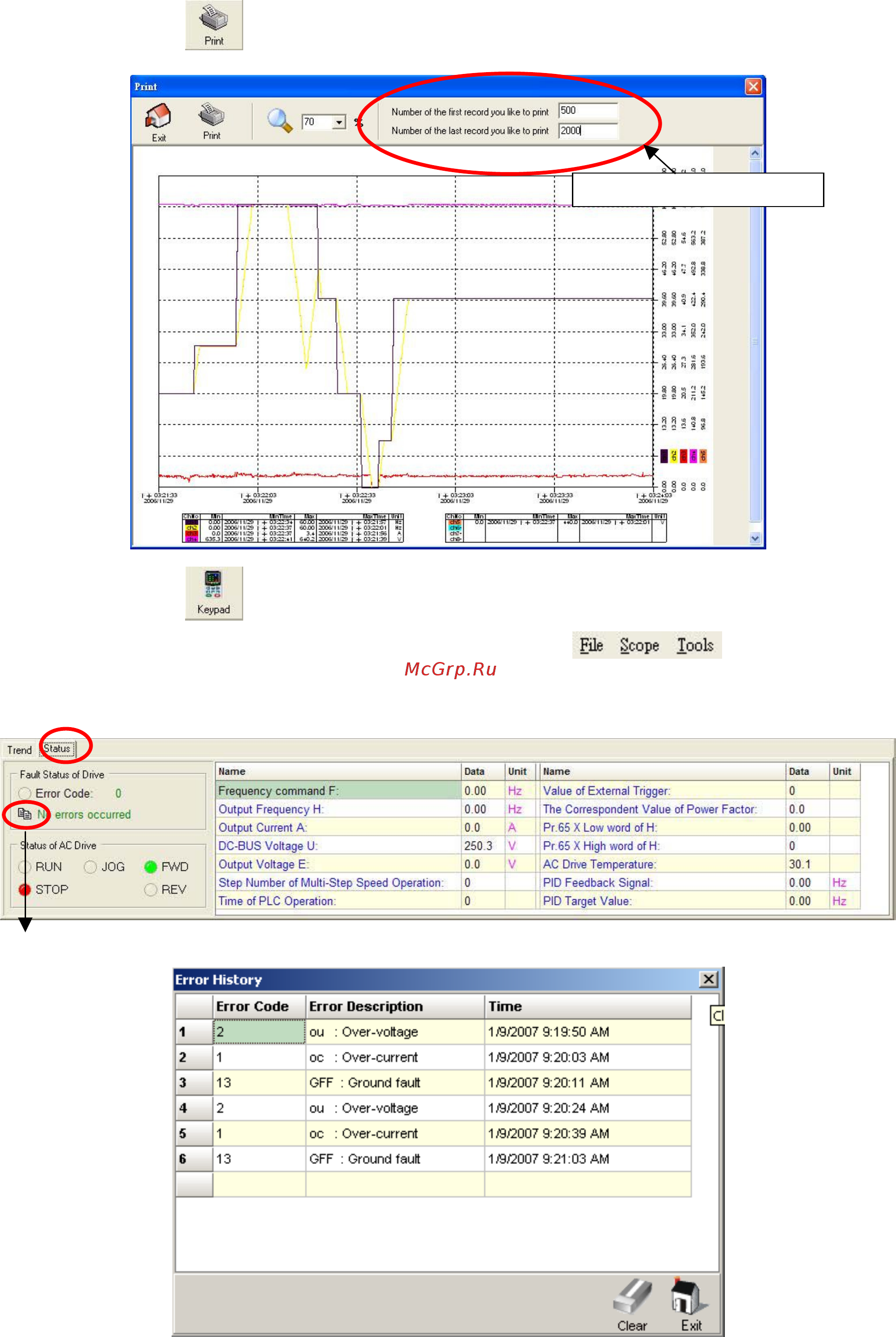Click the yellow ch2 legend swatch

[674, 455]
